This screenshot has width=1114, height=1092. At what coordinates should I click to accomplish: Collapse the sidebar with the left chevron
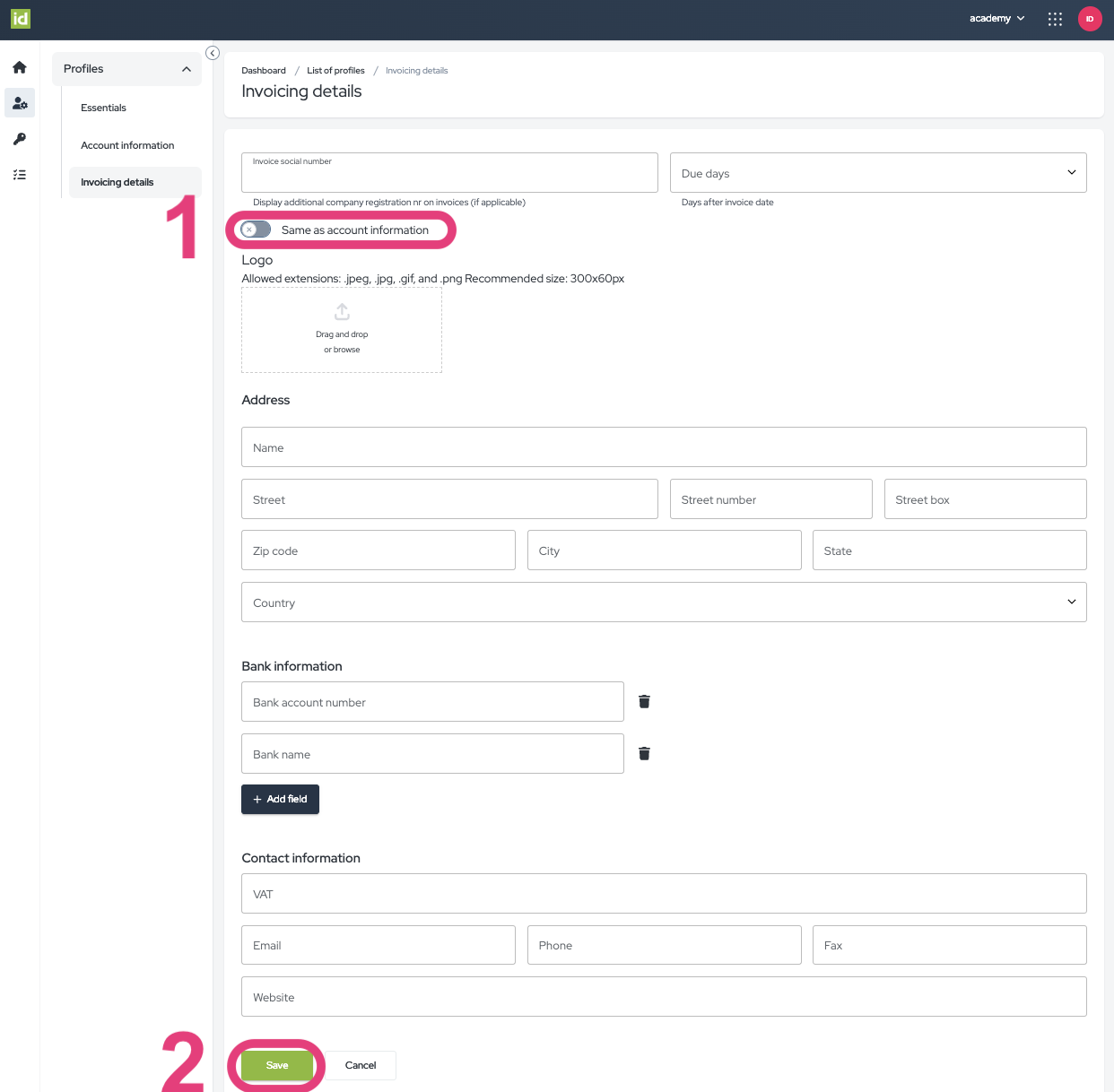click(212, 53)
